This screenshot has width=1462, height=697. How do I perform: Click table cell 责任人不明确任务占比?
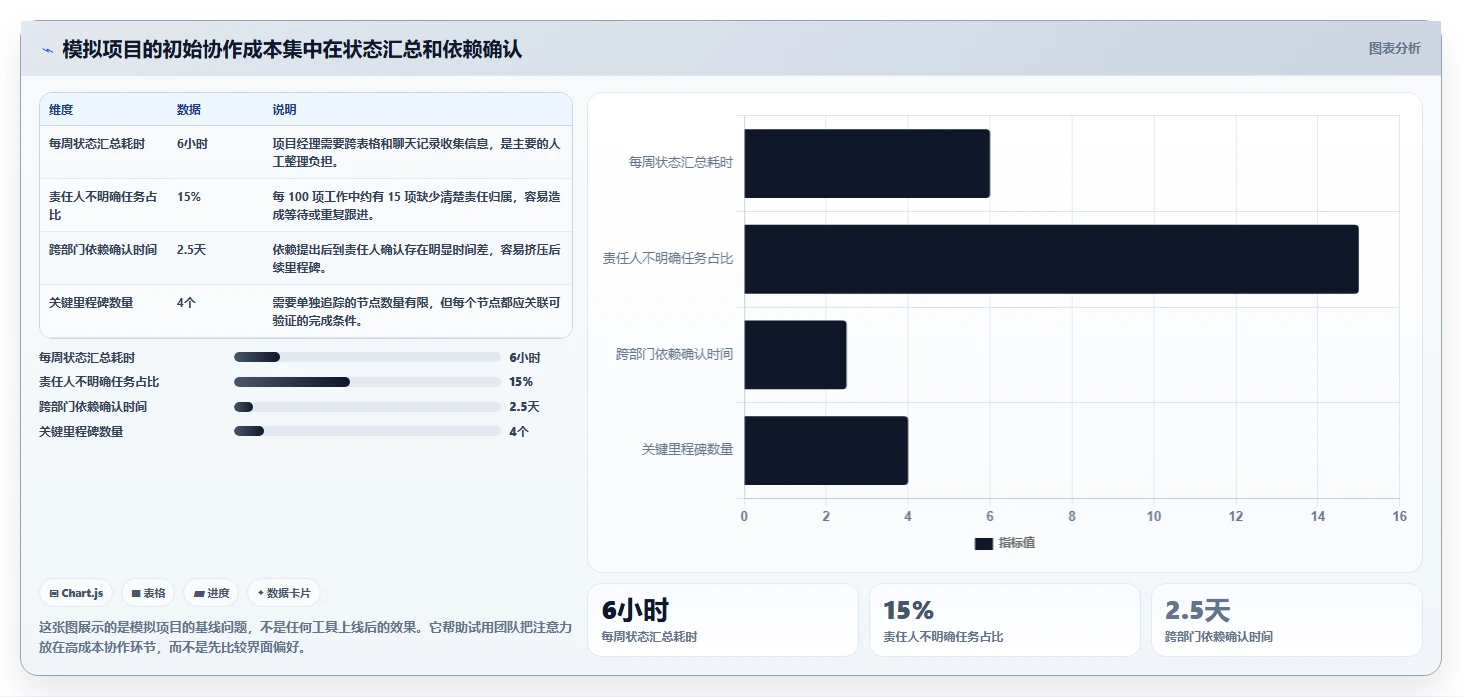pos(103,206)
